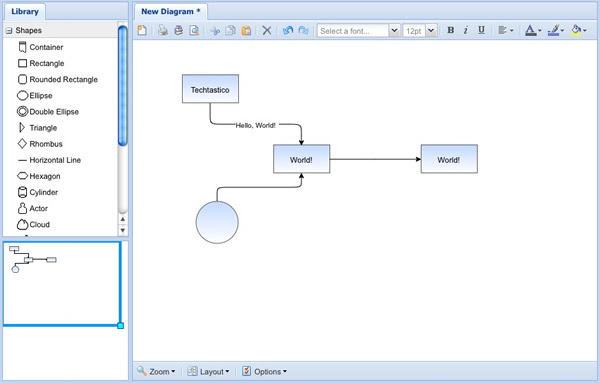The width and height of the screenshot is (600, 383).
Task: Open the Layout menu
Action: click(x=209, y=372)
